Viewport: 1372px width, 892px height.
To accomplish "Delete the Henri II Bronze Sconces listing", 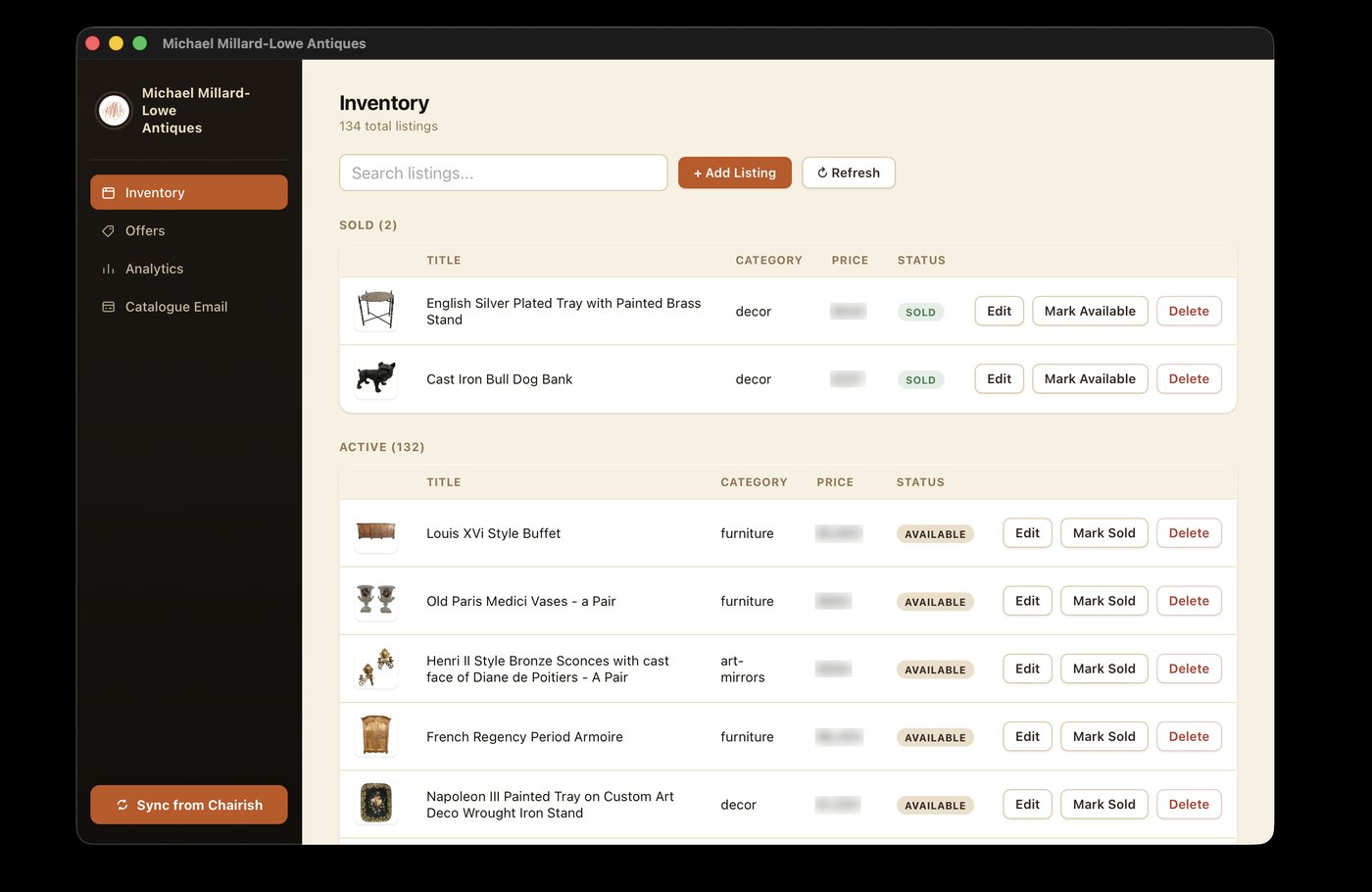I will pos(1189,669).
